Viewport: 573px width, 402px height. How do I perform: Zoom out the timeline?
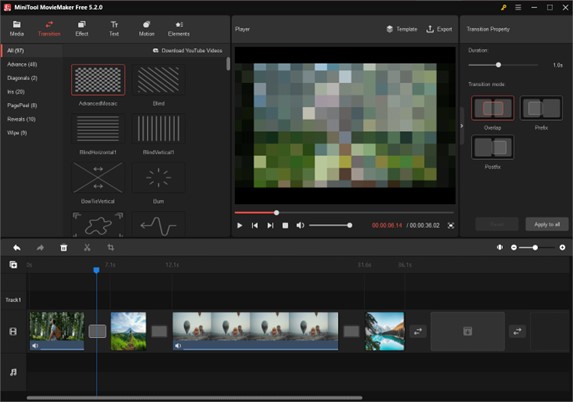pos(514,247)
